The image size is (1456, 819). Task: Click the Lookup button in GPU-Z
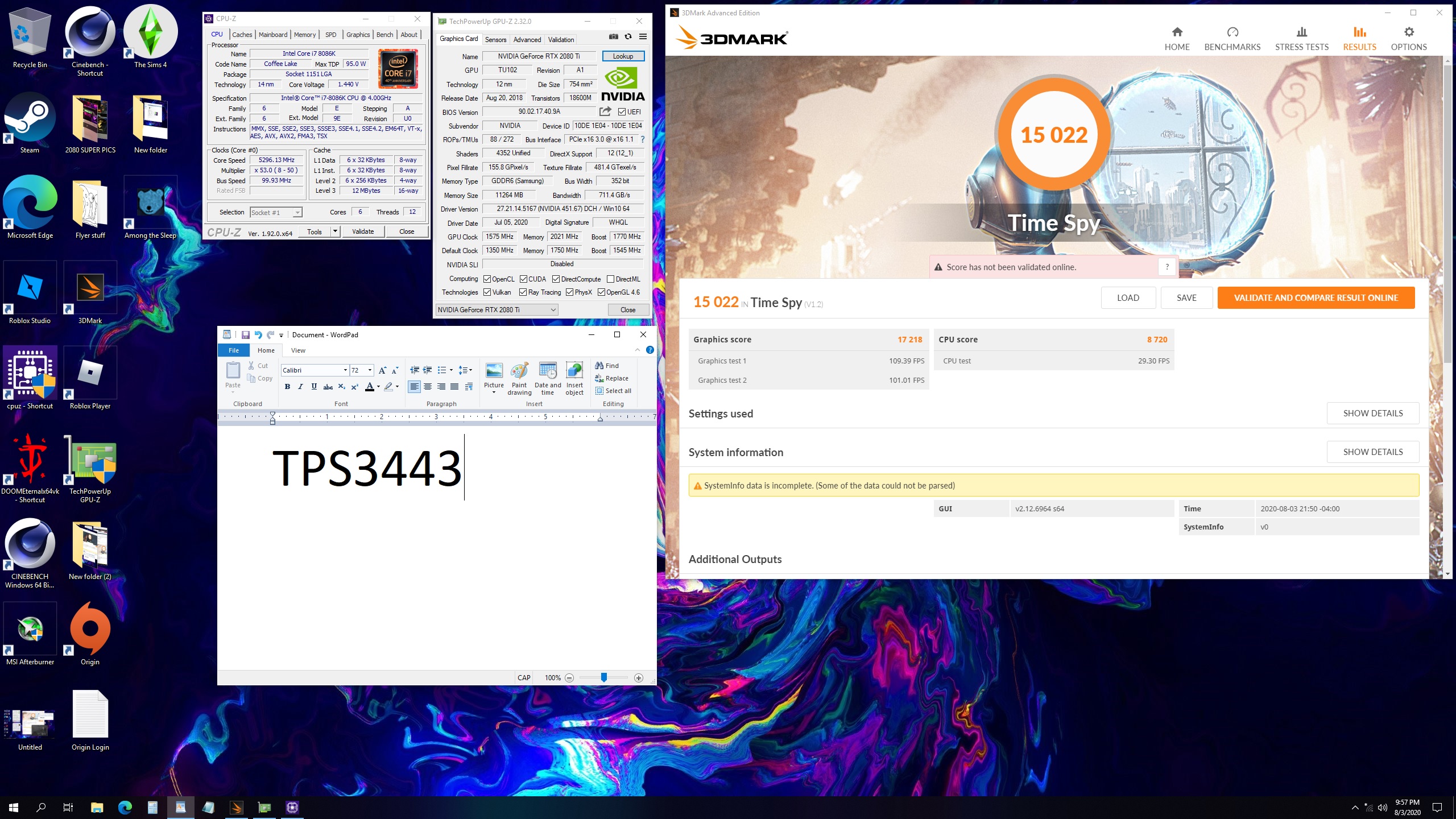(623, 56)
